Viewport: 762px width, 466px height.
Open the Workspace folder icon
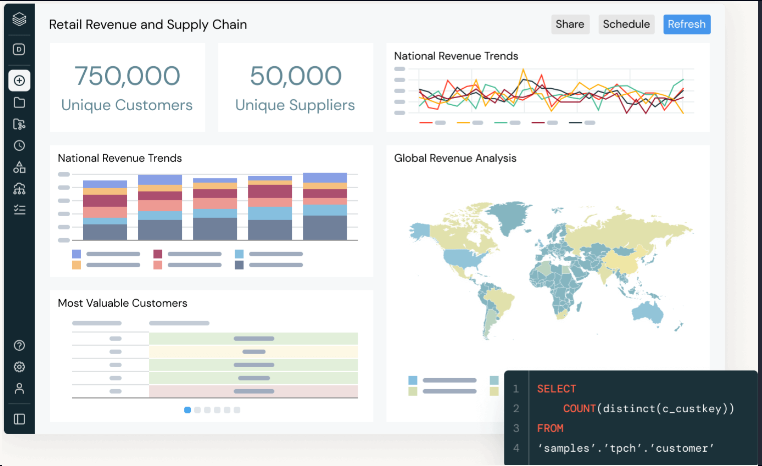pos(19,102)
